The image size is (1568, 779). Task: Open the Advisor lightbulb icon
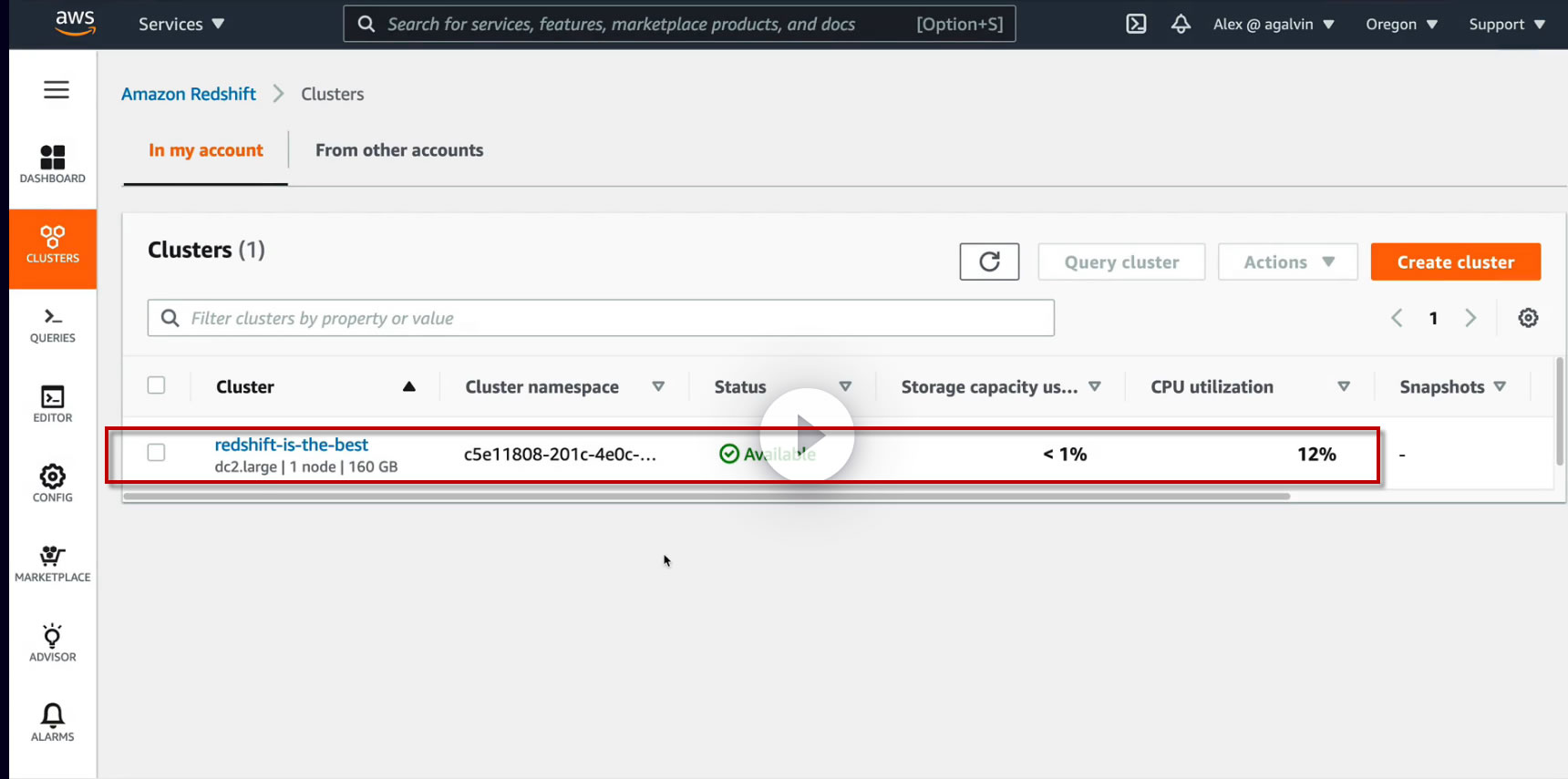[x=53, y=642]
